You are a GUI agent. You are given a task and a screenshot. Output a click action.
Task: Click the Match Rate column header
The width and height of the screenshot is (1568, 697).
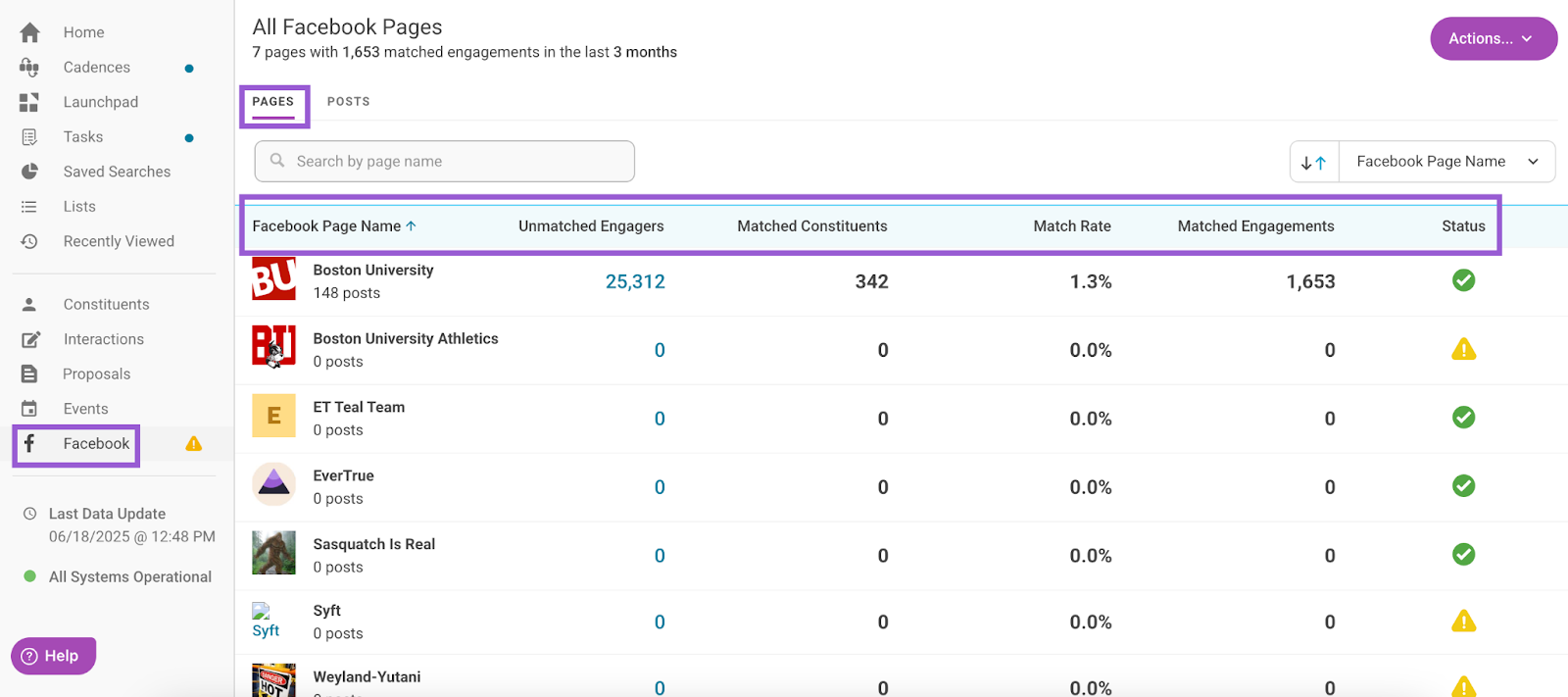(x=1072, y=226)
